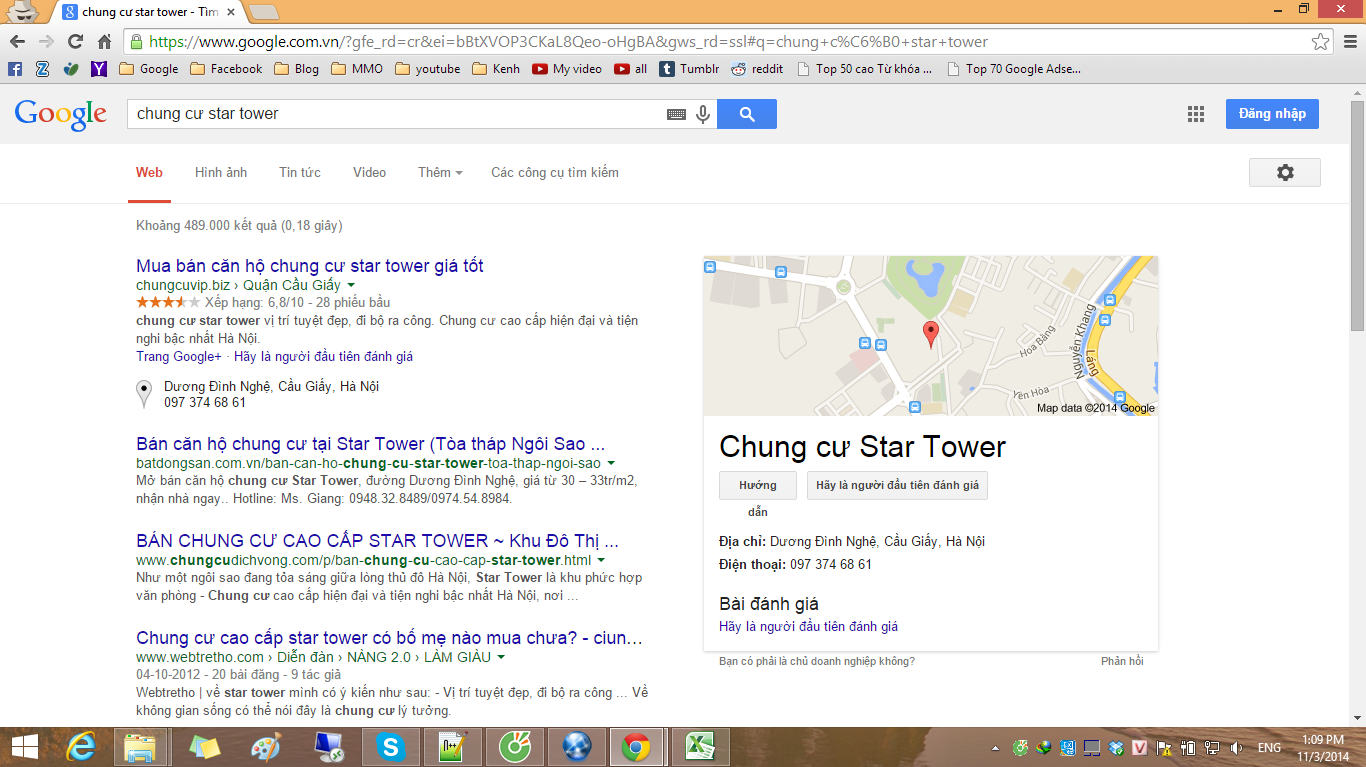Open the Windows Start button
This screenshot has height=767, width=1366.
(24, 747)
